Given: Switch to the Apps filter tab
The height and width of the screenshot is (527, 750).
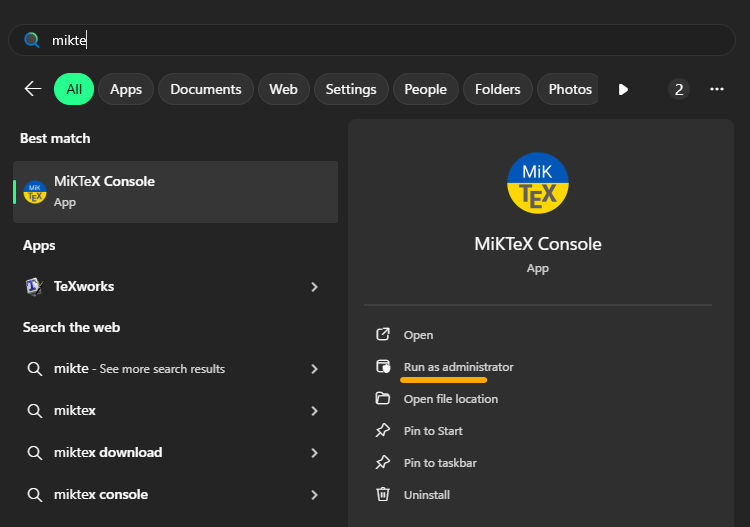Looking at the screenshot, I should 126,89.
